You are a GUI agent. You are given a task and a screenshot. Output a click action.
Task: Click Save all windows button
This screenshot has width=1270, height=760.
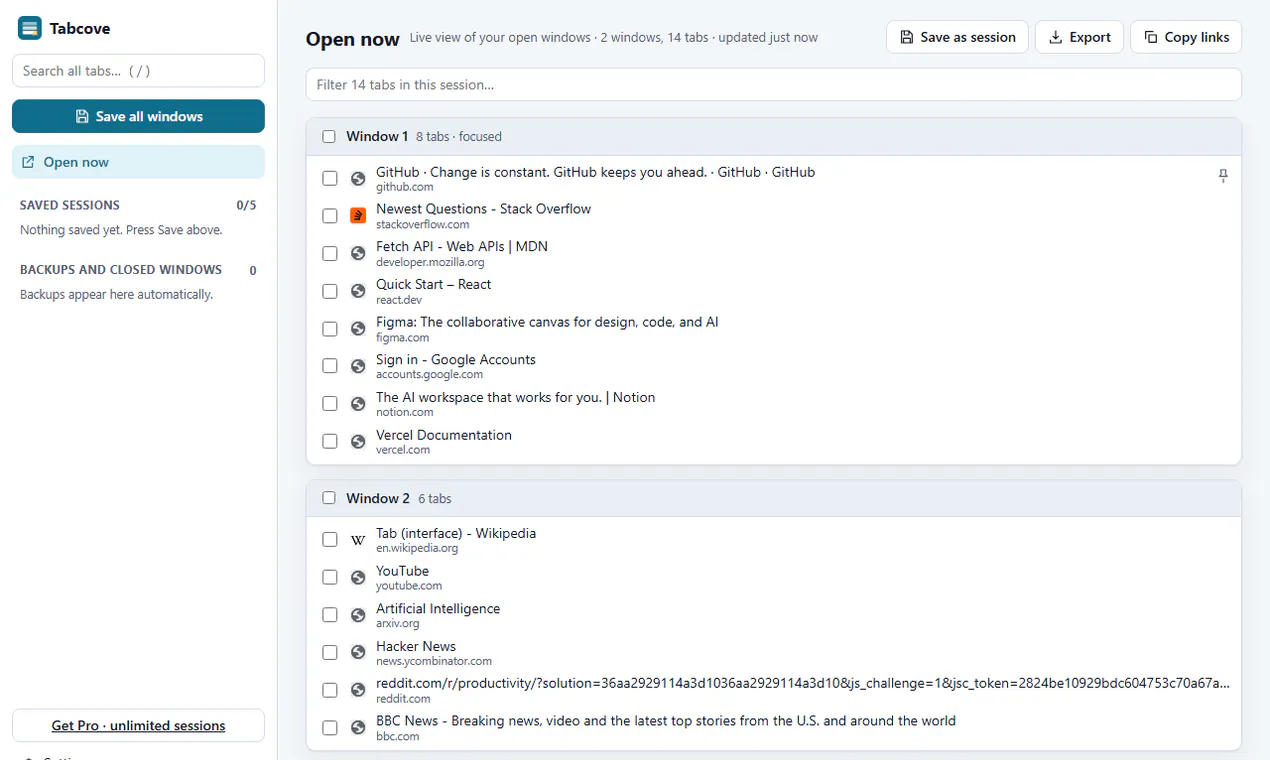tap(138, 116)
